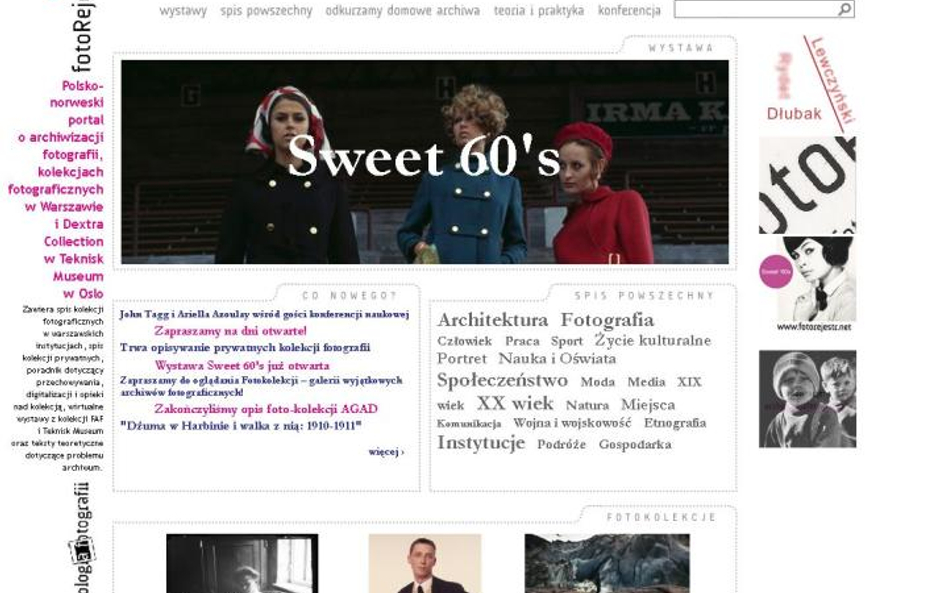
Task: Open the wystawy menu item
Action: coord(183,11)
